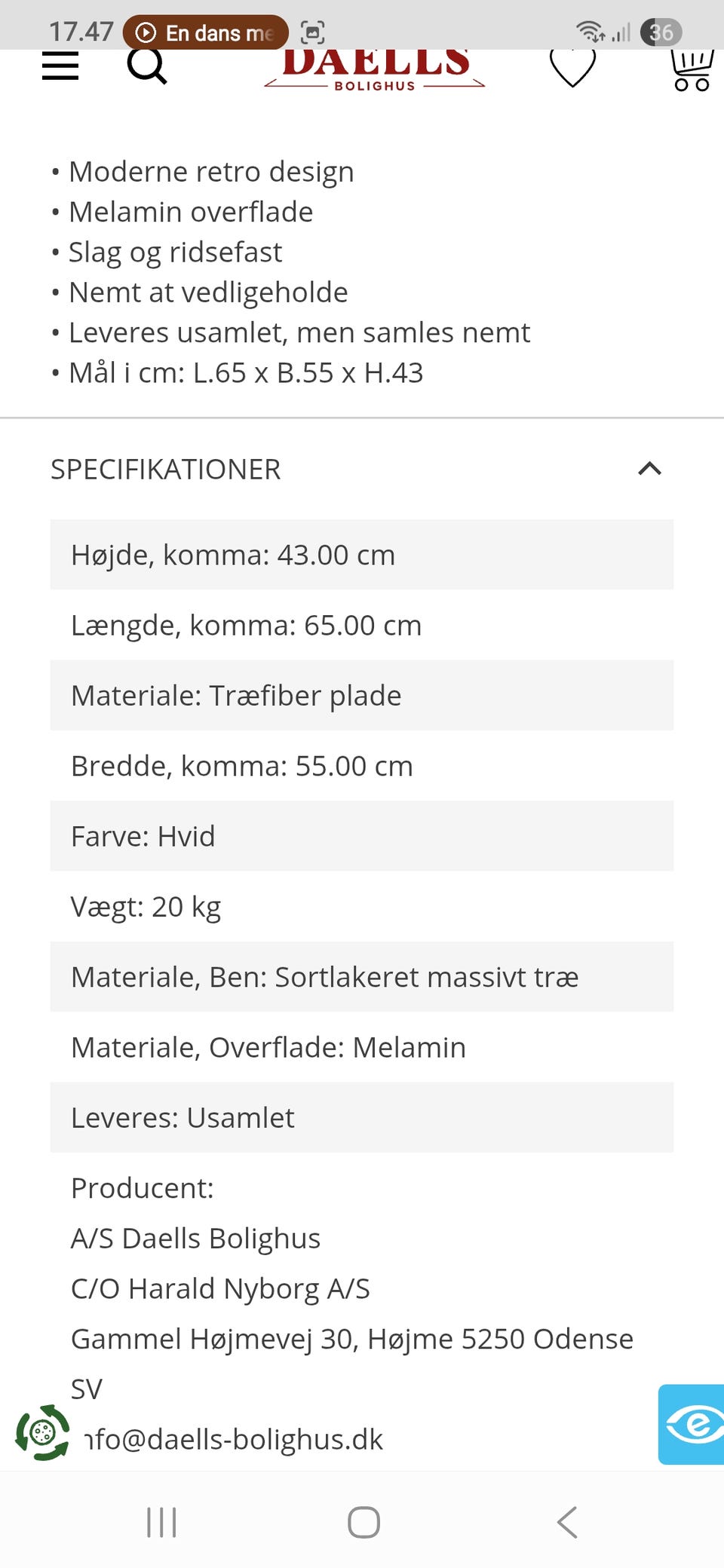Tap the 'Materiale: Træfiber plade' row
Image resolution: width=724 pixels, height=1568 pixels.
point(362,695)
